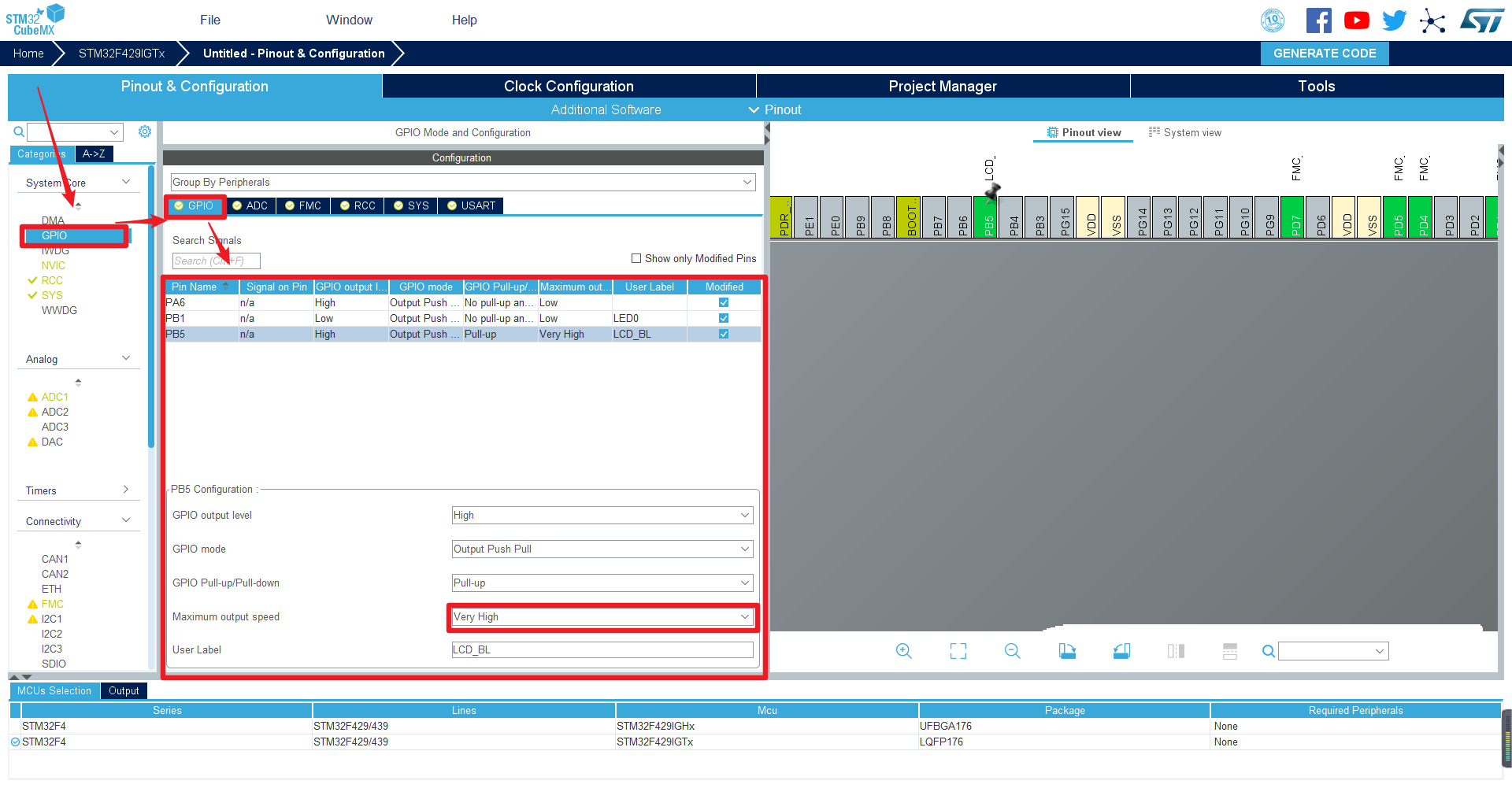Switch to Project Manager tab

click(943, 86)
